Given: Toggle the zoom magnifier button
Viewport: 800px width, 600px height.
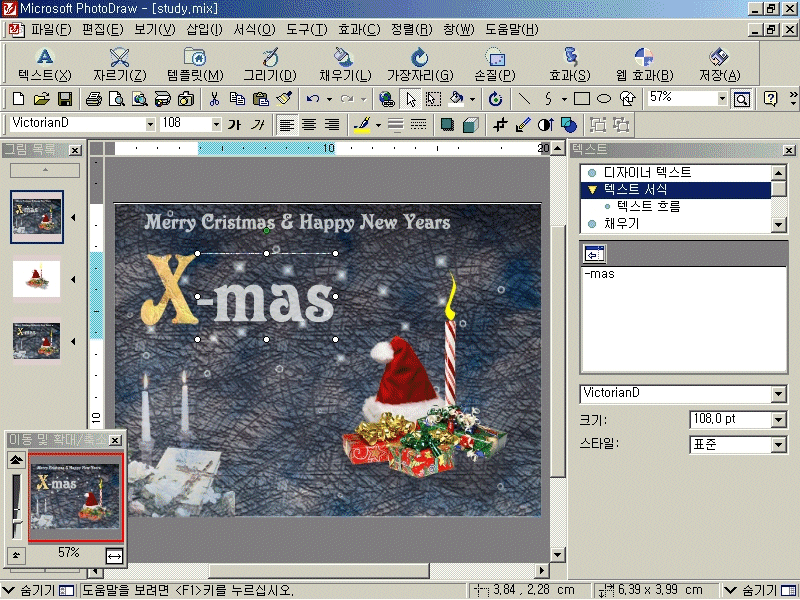Looking at the screenshot, I should pos(742,98).
